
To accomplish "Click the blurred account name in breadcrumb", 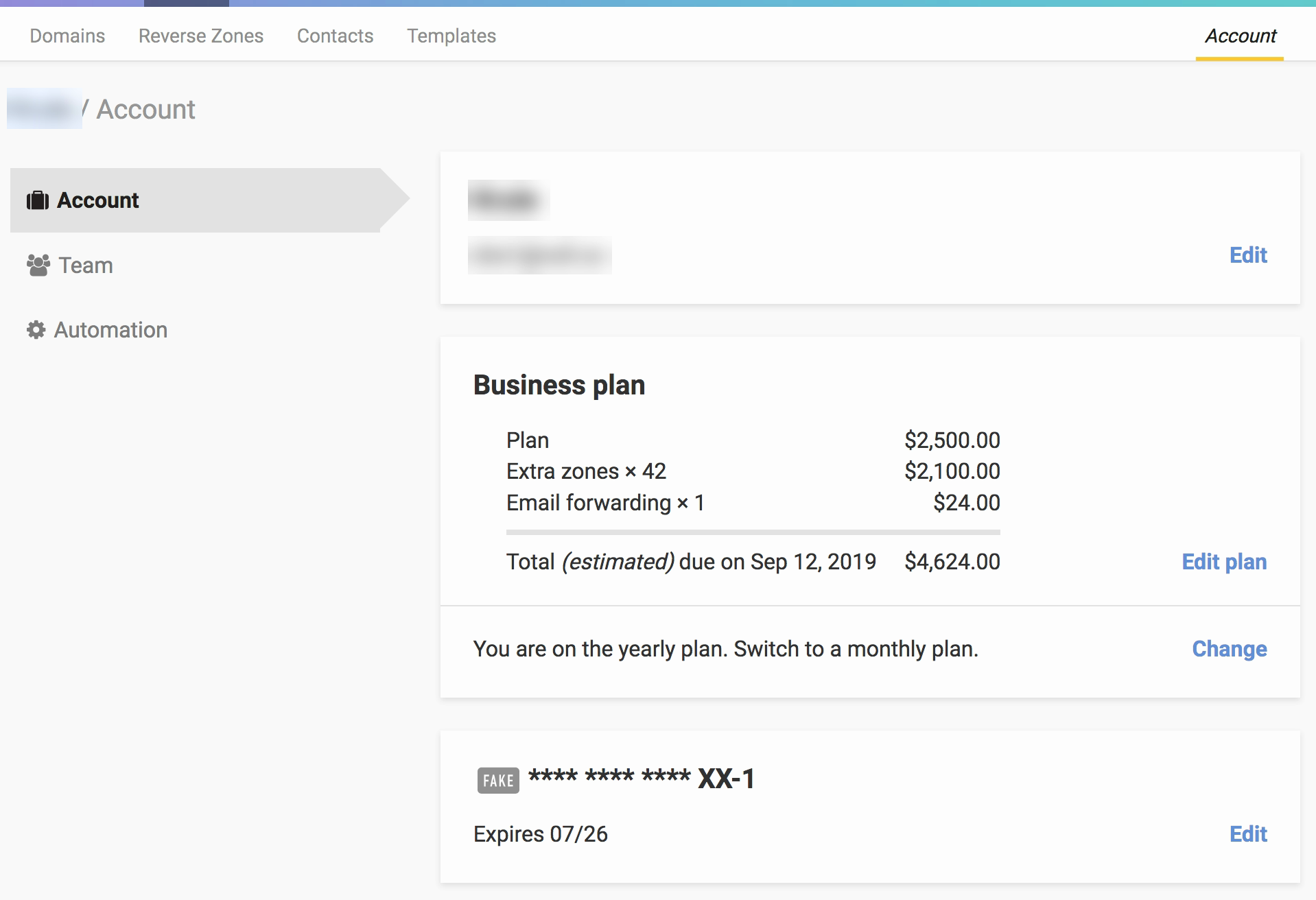I will (45, 108).
